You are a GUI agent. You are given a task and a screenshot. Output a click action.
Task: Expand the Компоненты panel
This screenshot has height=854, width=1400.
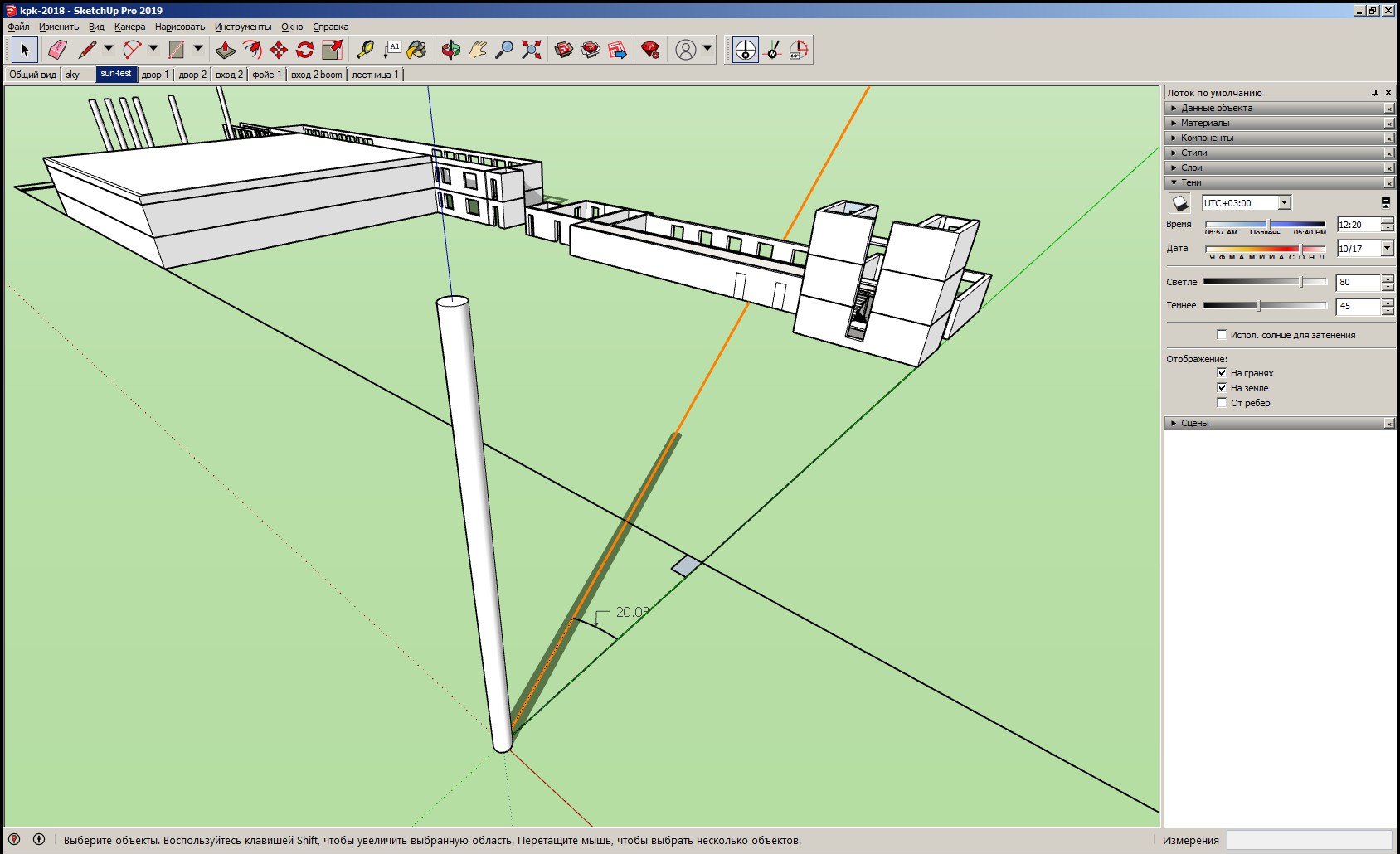[x=1280, y=138]
